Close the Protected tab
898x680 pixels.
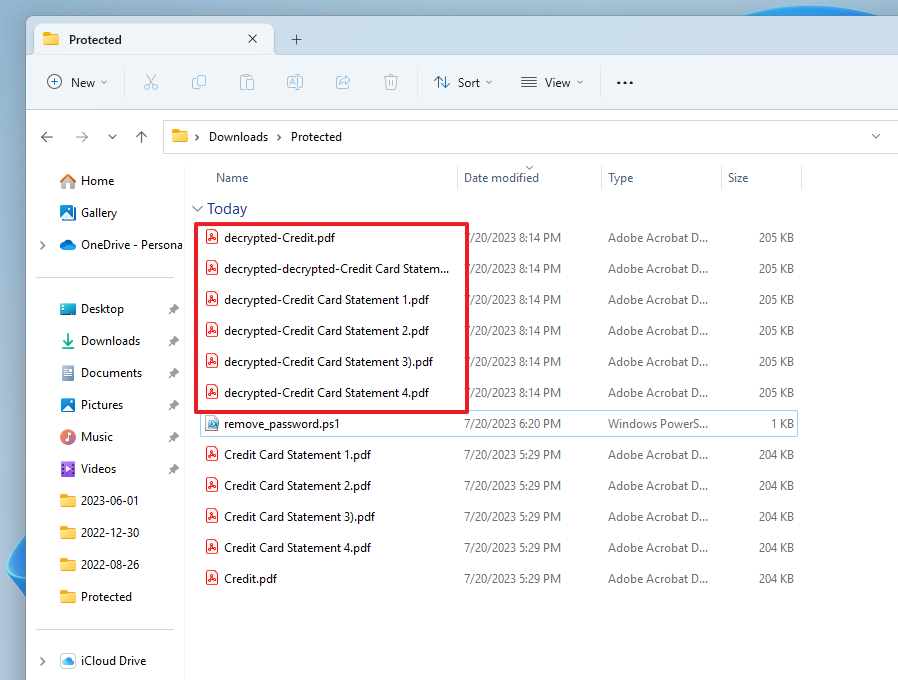(x=253, y=39)
